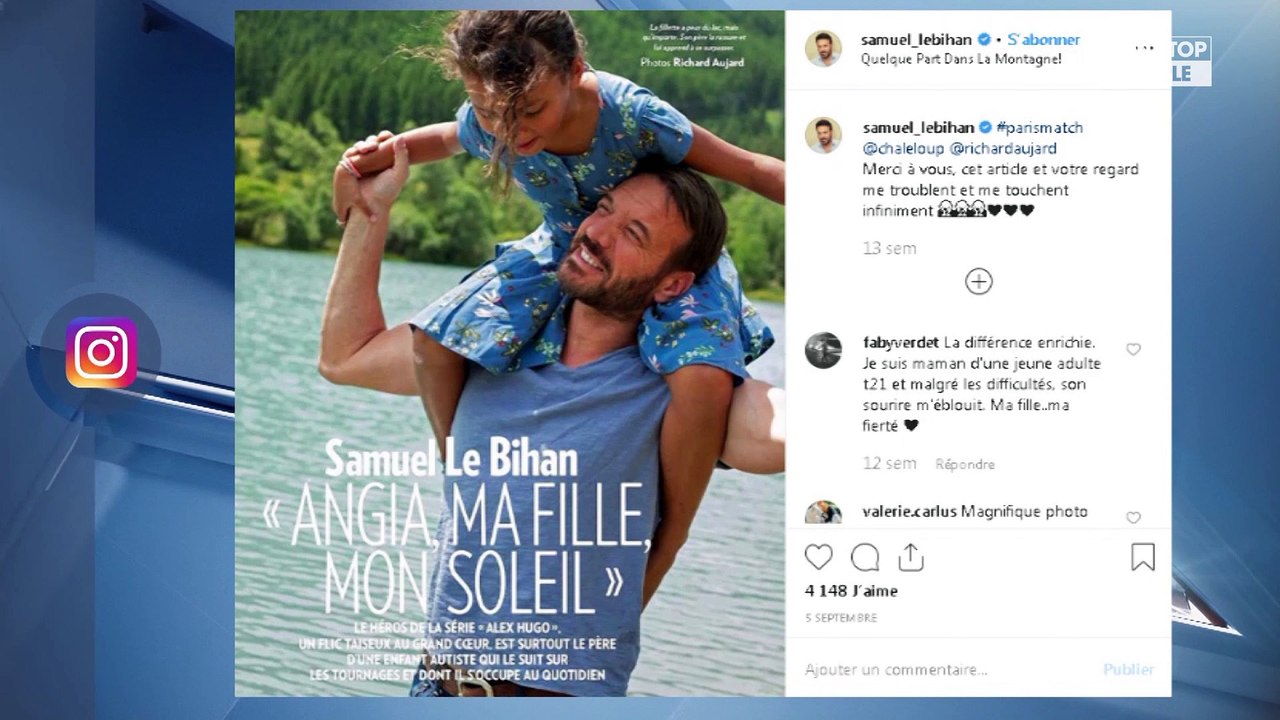This screenshot has height=720, width=1280.
Task: View the 4 148 J'aime likes list
Action: tap(851, 591)
